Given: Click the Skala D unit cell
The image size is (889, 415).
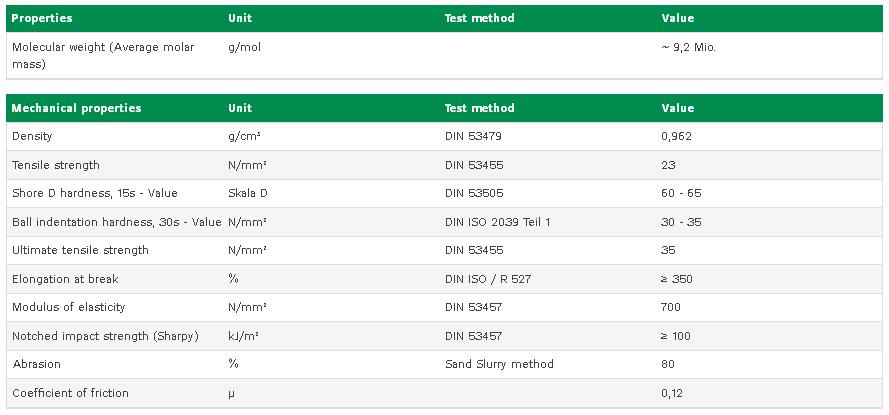Looking at the screenshot, I should click(248, 193).
